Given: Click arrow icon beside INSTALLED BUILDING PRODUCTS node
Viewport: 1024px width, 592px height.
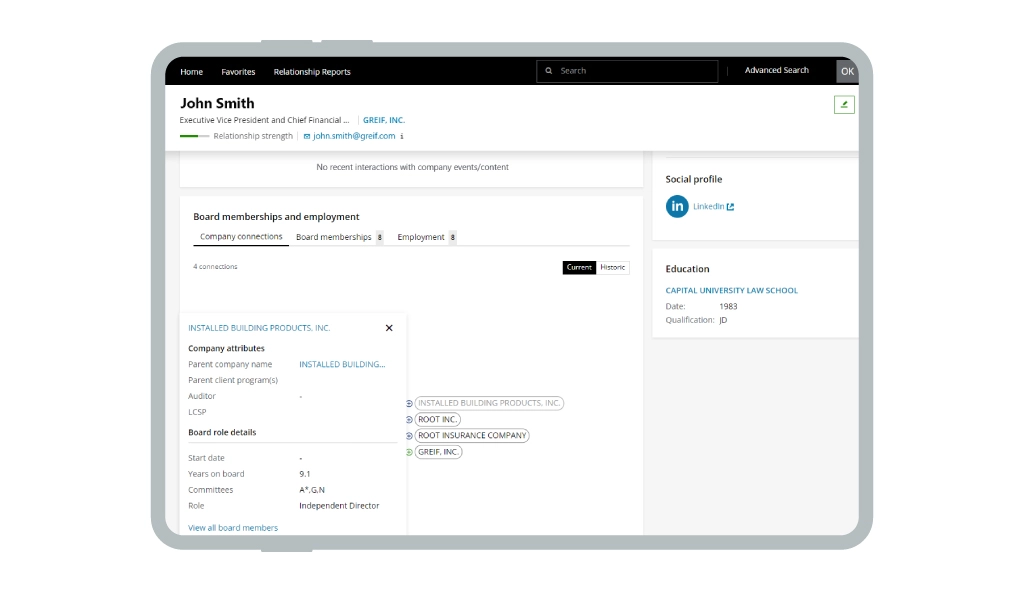Looking at the screenshot, I should 409,404.
